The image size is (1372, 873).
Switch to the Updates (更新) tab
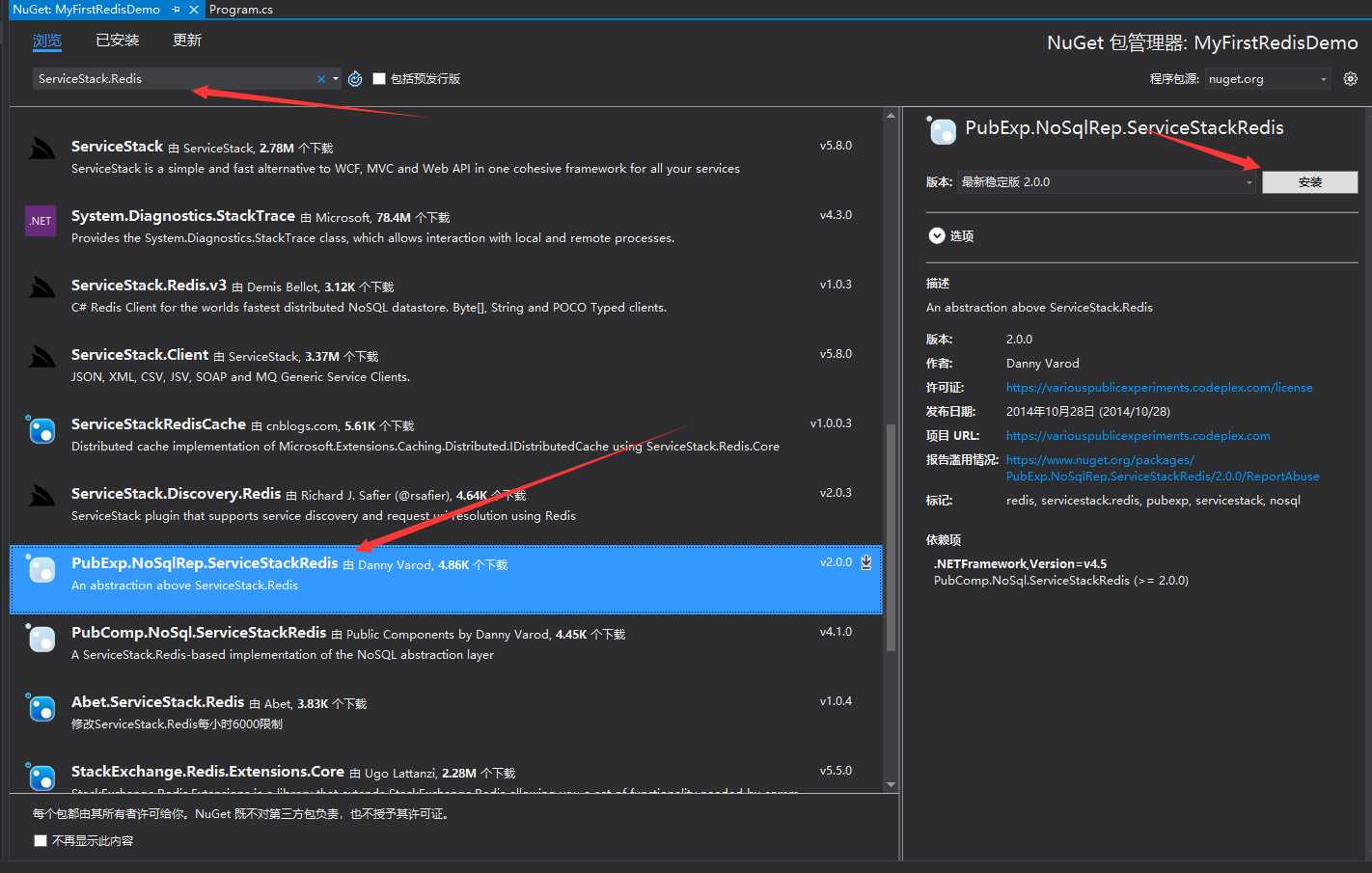[x=187, y=41]
